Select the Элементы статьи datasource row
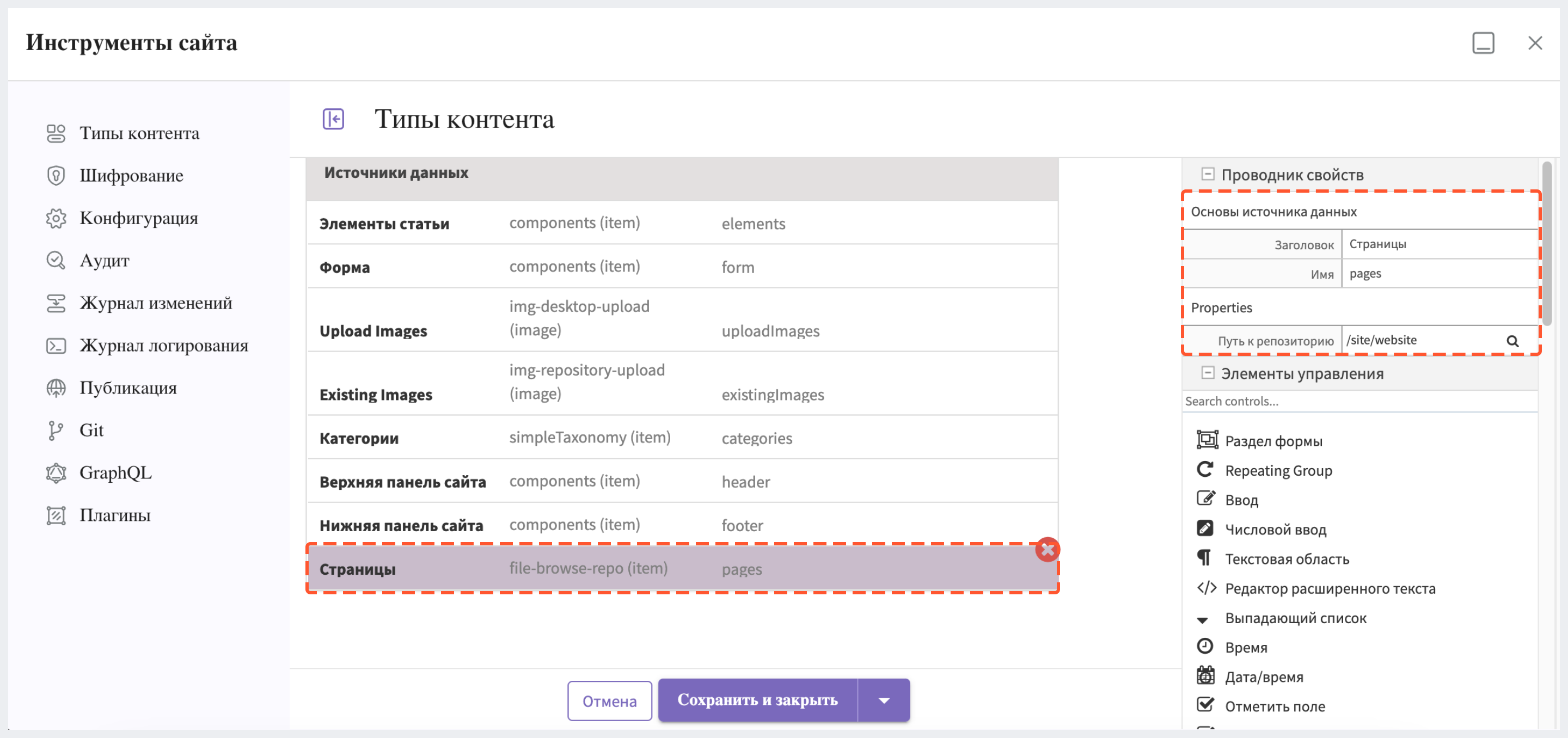The width and height of the screenshot is (1568, 738). click(682, 223)
